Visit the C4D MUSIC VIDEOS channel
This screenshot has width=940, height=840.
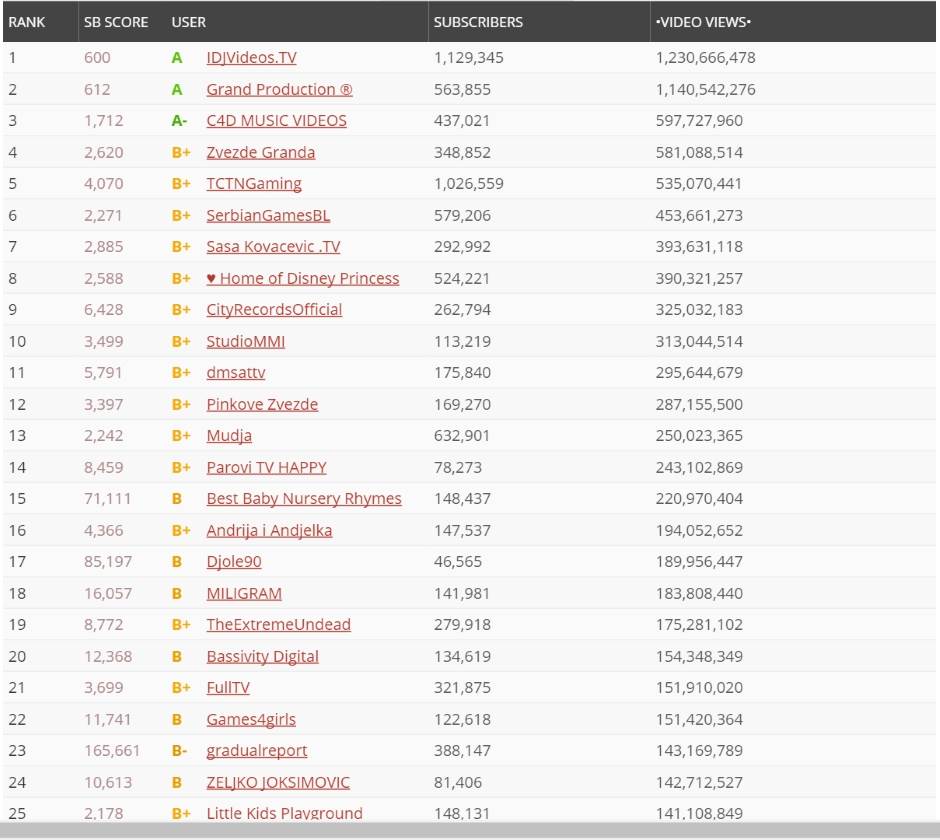pos(277,120)
